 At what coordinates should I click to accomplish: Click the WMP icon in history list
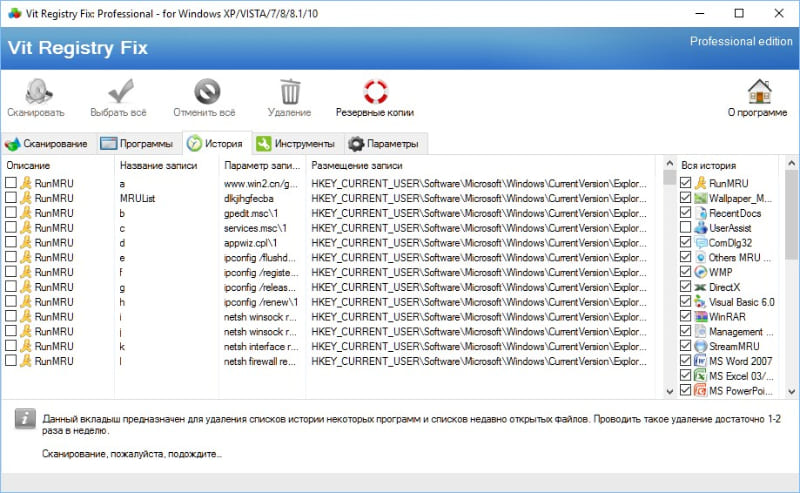701,272
